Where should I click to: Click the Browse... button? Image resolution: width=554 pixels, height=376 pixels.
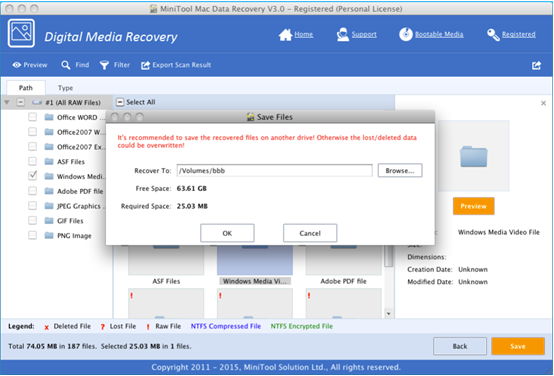[400, 170]
